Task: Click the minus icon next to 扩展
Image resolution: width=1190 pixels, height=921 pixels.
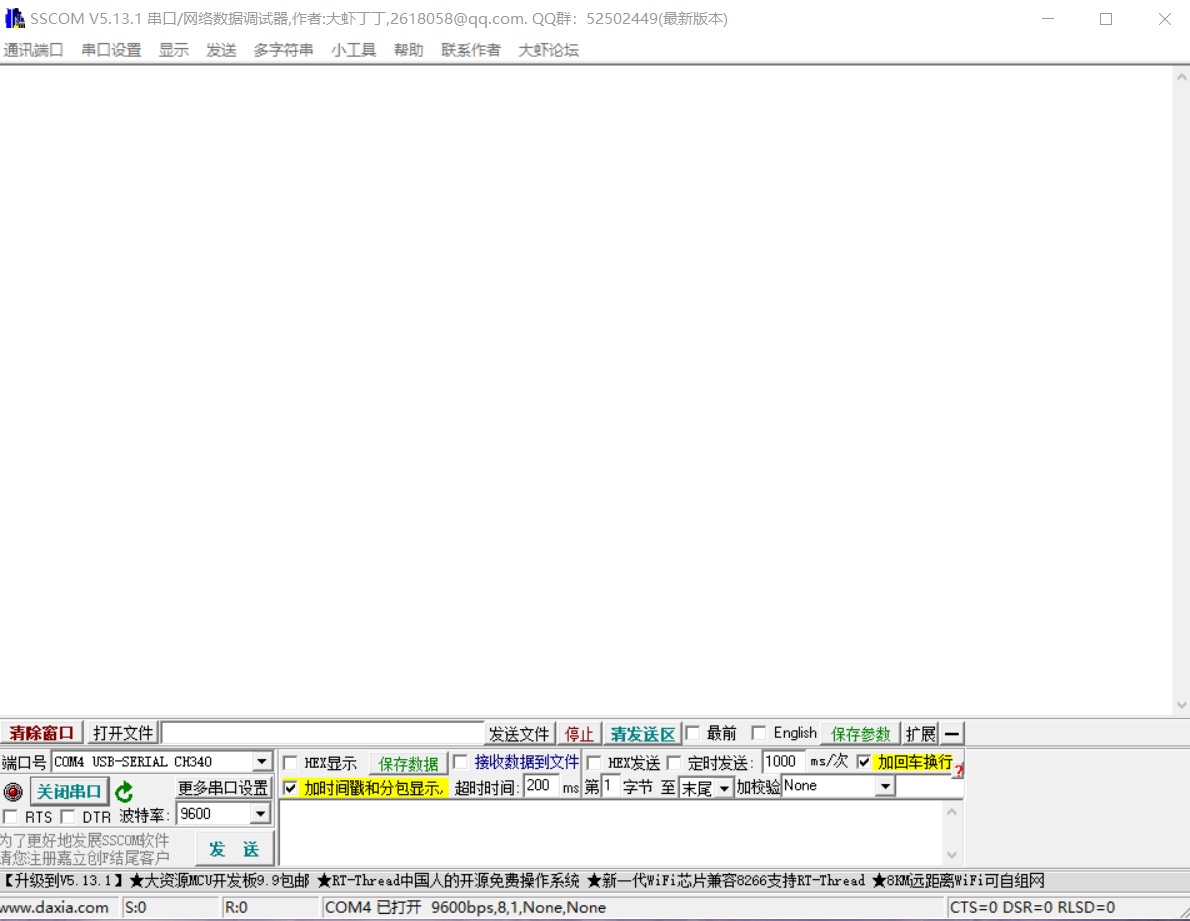Action: tap(951, 733)
